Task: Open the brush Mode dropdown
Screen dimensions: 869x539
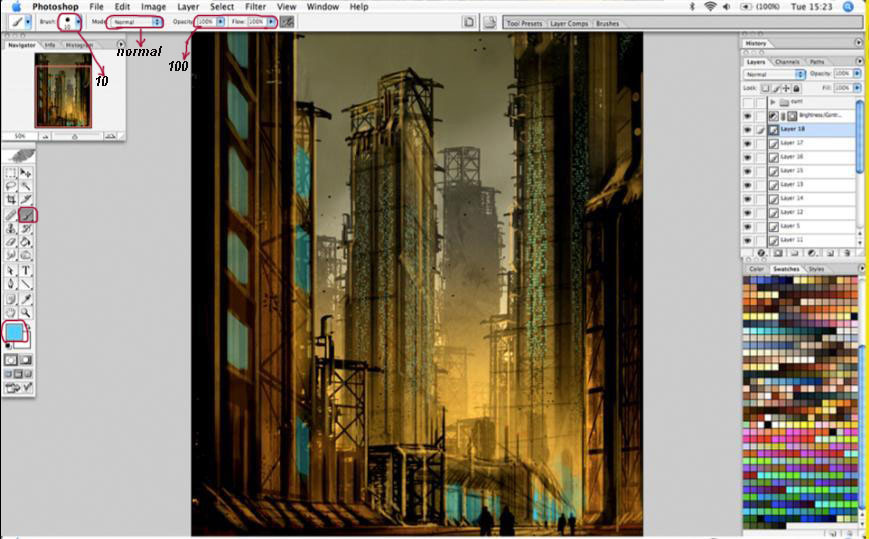Action: click(x=135, y=22)
